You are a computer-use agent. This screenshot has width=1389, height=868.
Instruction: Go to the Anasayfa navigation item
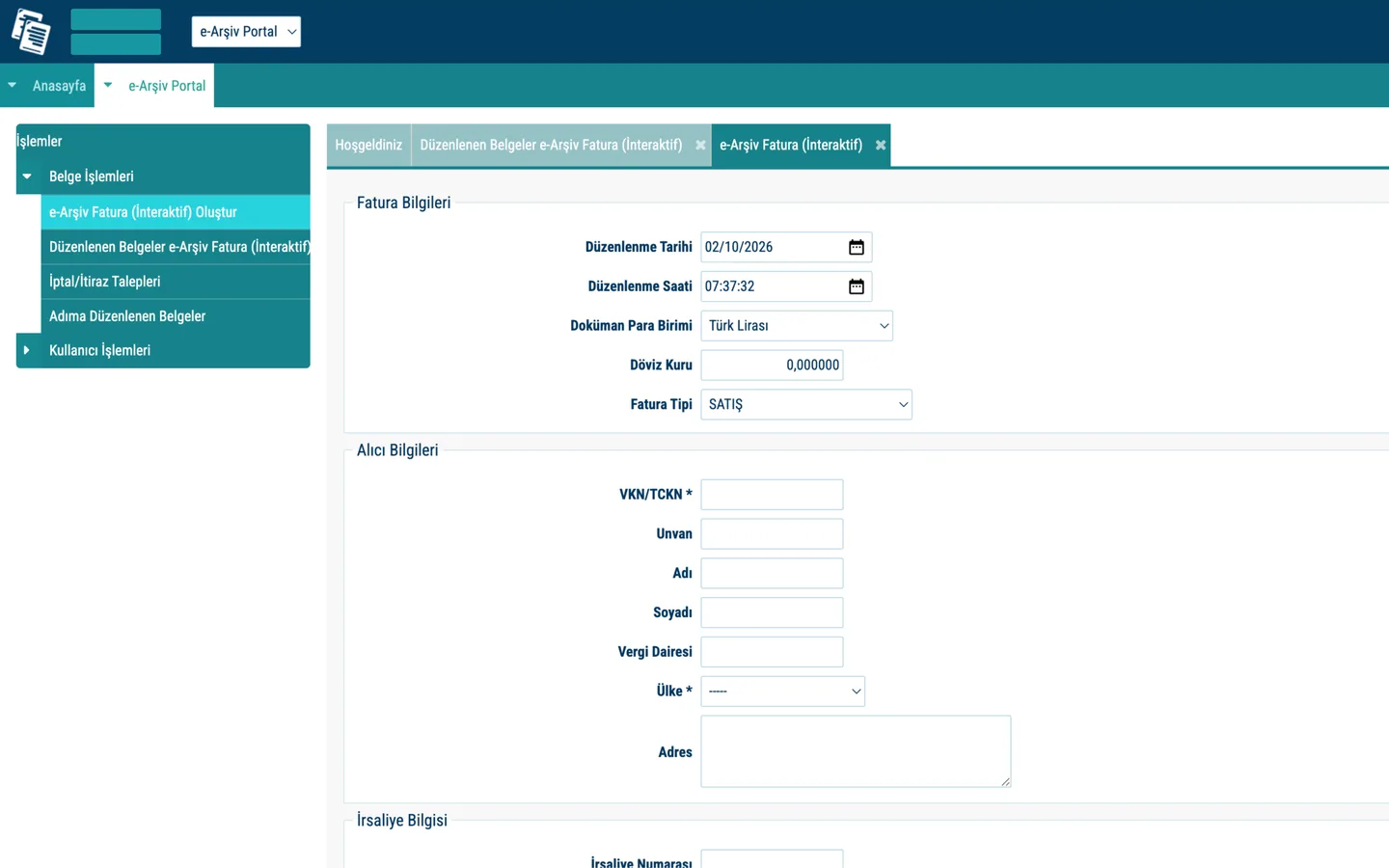click(59, 86)
